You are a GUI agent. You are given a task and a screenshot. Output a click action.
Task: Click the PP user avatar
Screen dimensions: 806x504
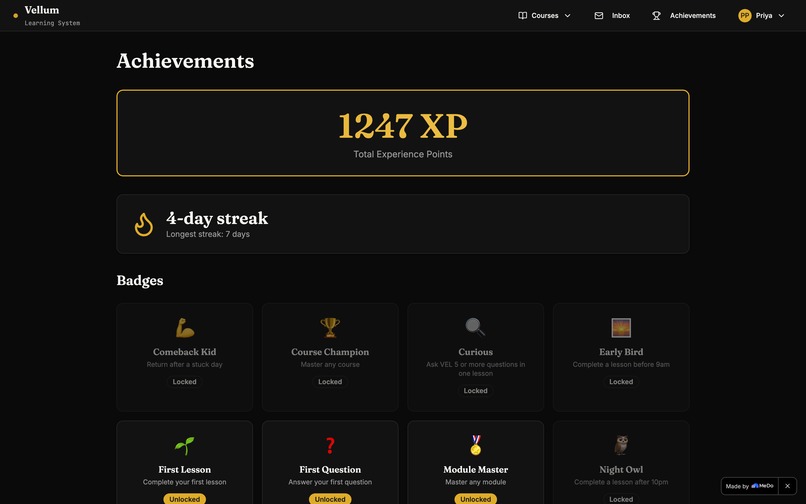click(744, 15)
